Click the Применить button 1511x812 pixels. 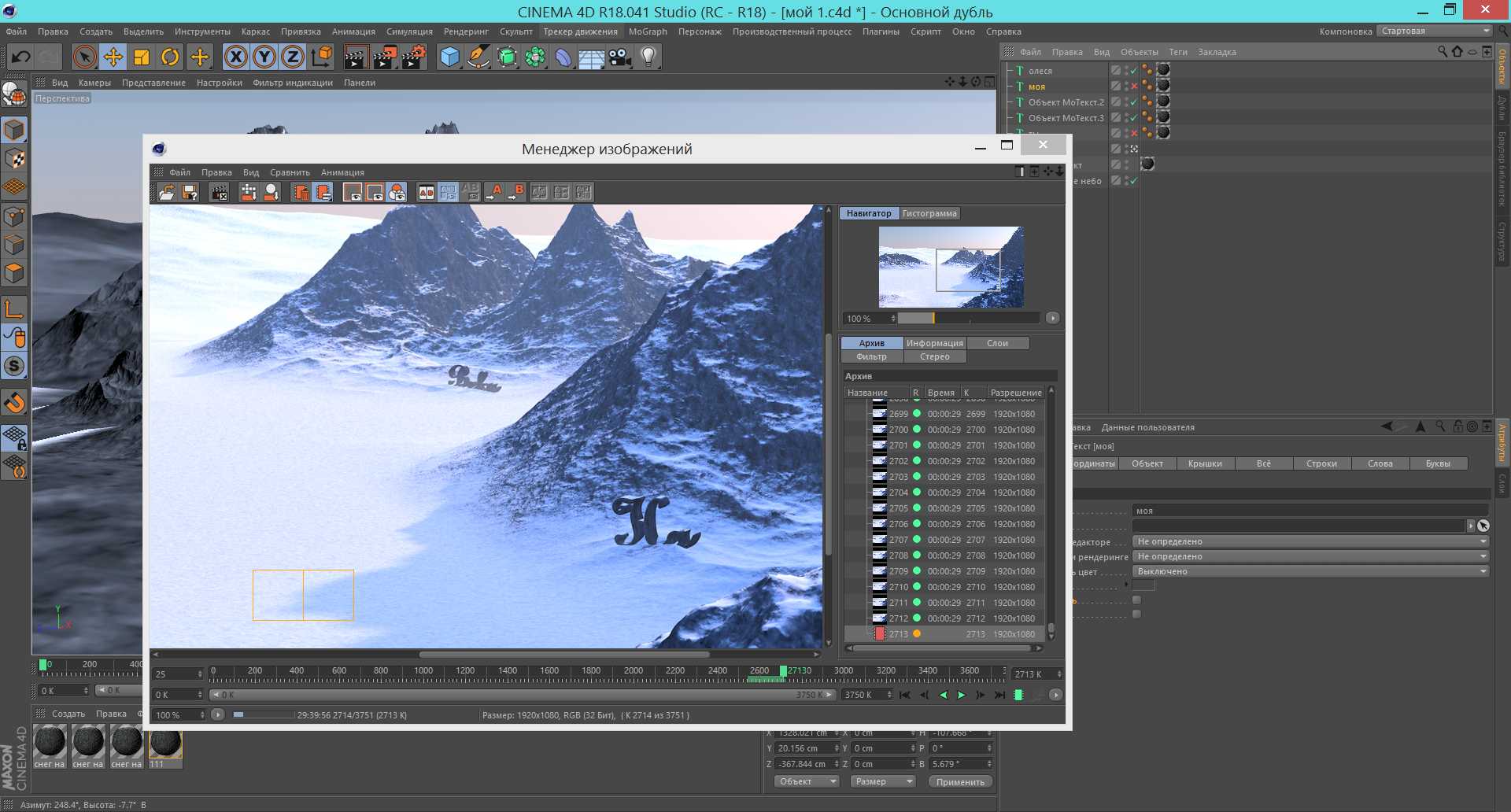click(x=960, y=782)
